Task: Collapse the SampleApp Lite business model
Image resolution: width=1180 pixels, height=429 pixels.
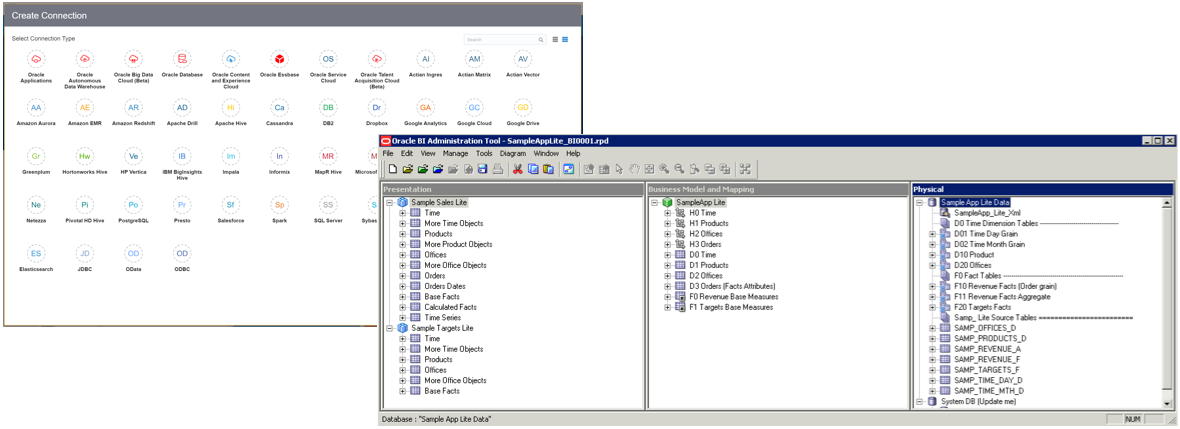Action: (655, 202)
